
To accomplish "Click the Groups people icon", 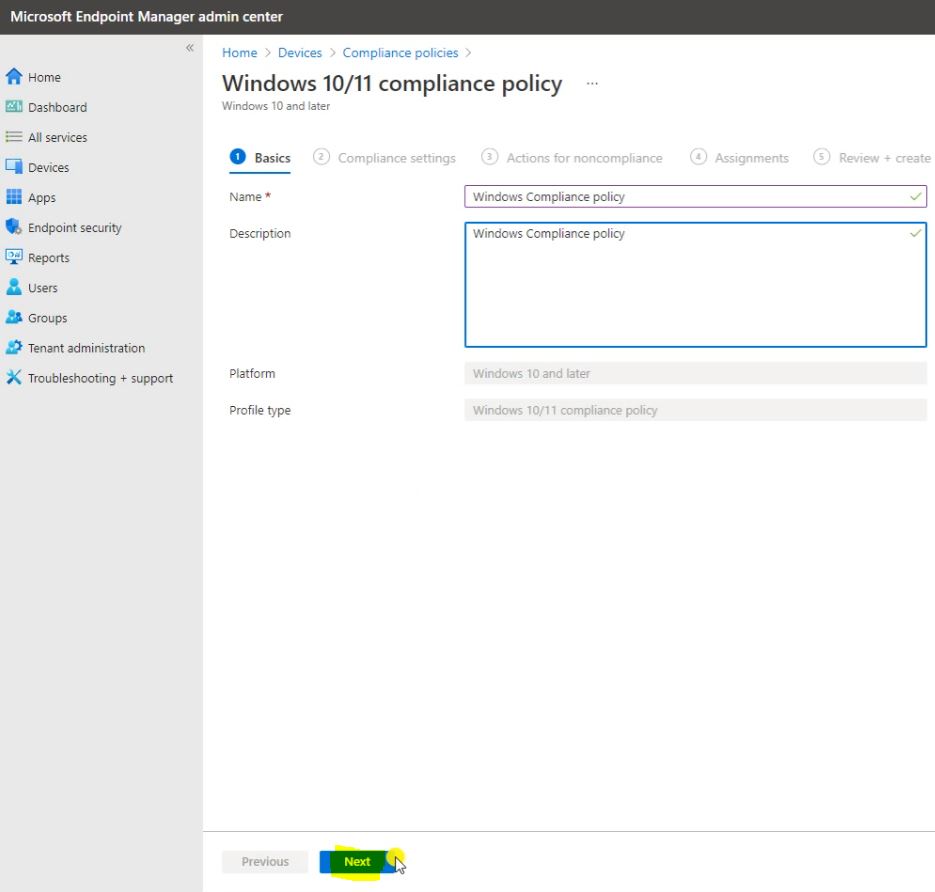I will click(14, 317).
